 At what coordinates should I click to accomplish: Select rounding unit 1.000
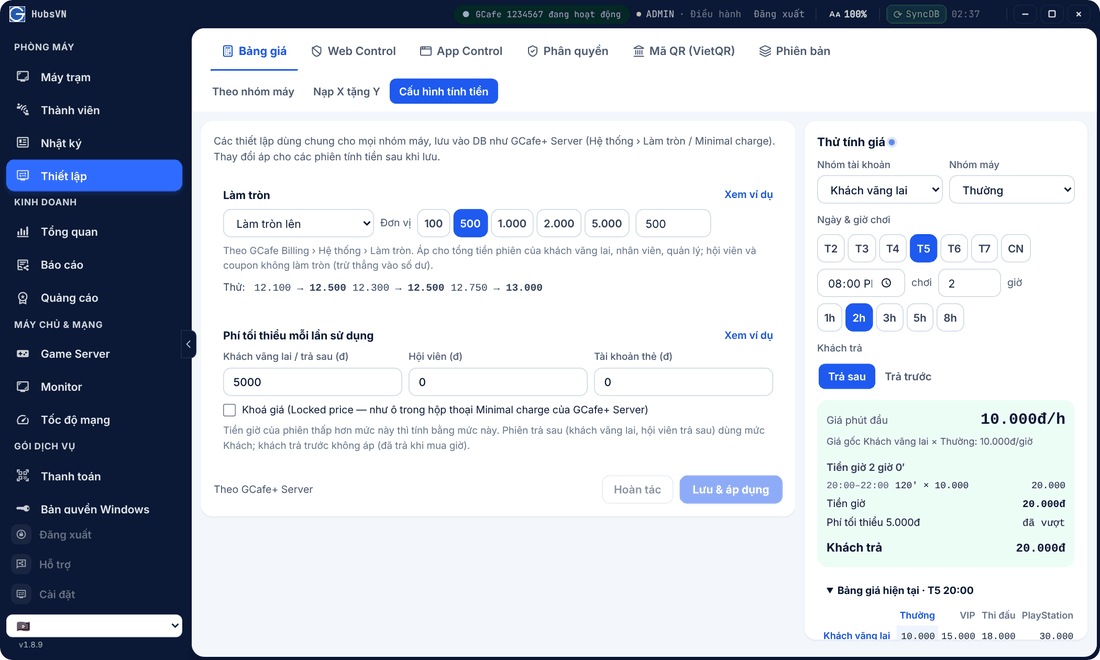(512, 224)
